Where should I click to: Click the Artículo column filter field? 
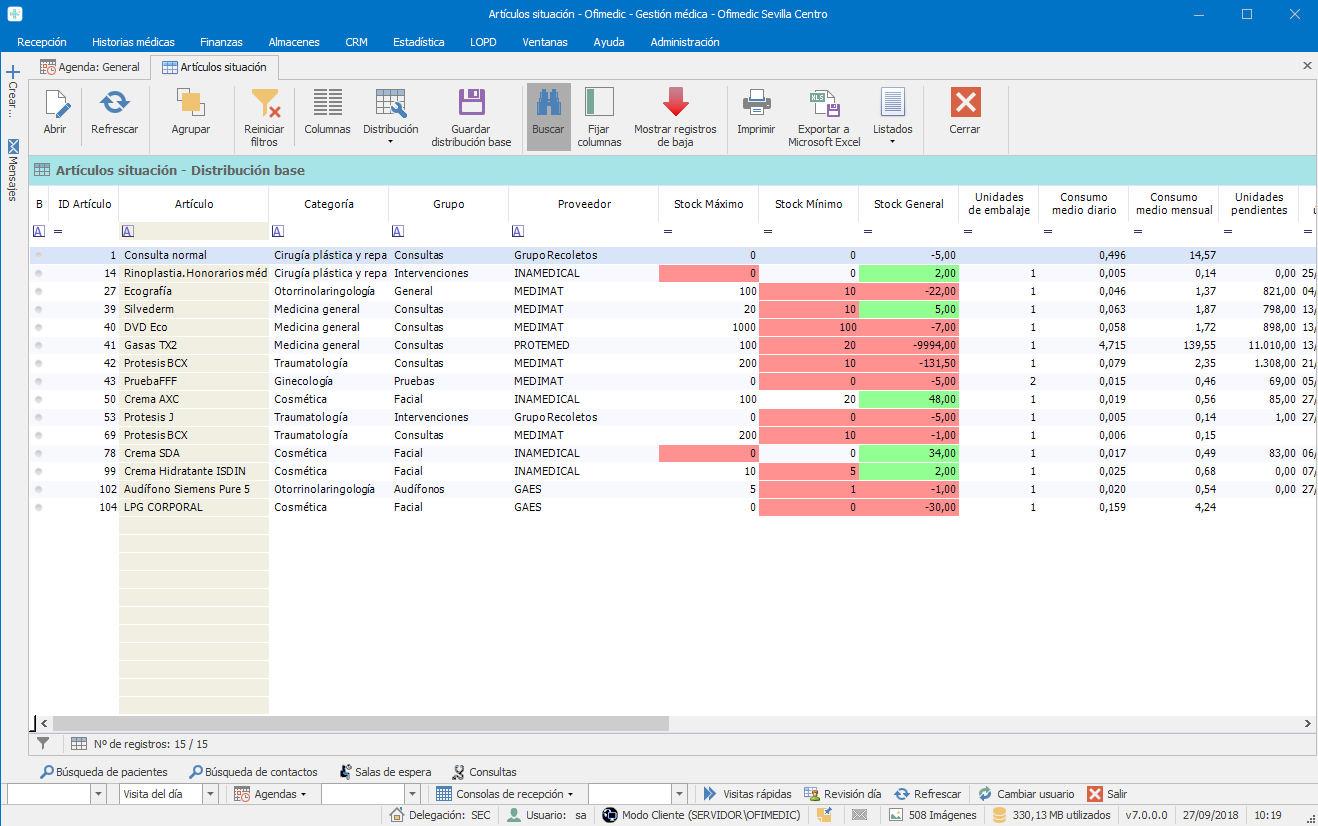(200, 231)
